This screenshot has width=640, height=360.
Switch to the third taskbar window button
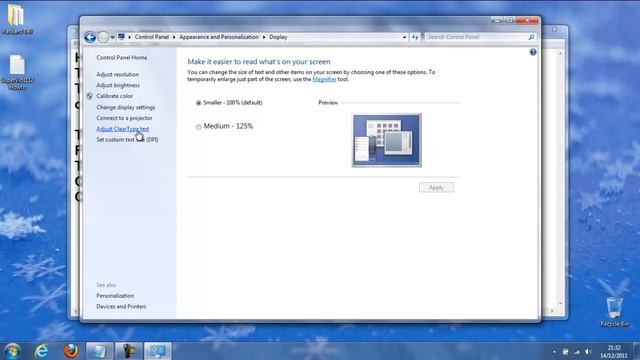(x=99, y=351)
